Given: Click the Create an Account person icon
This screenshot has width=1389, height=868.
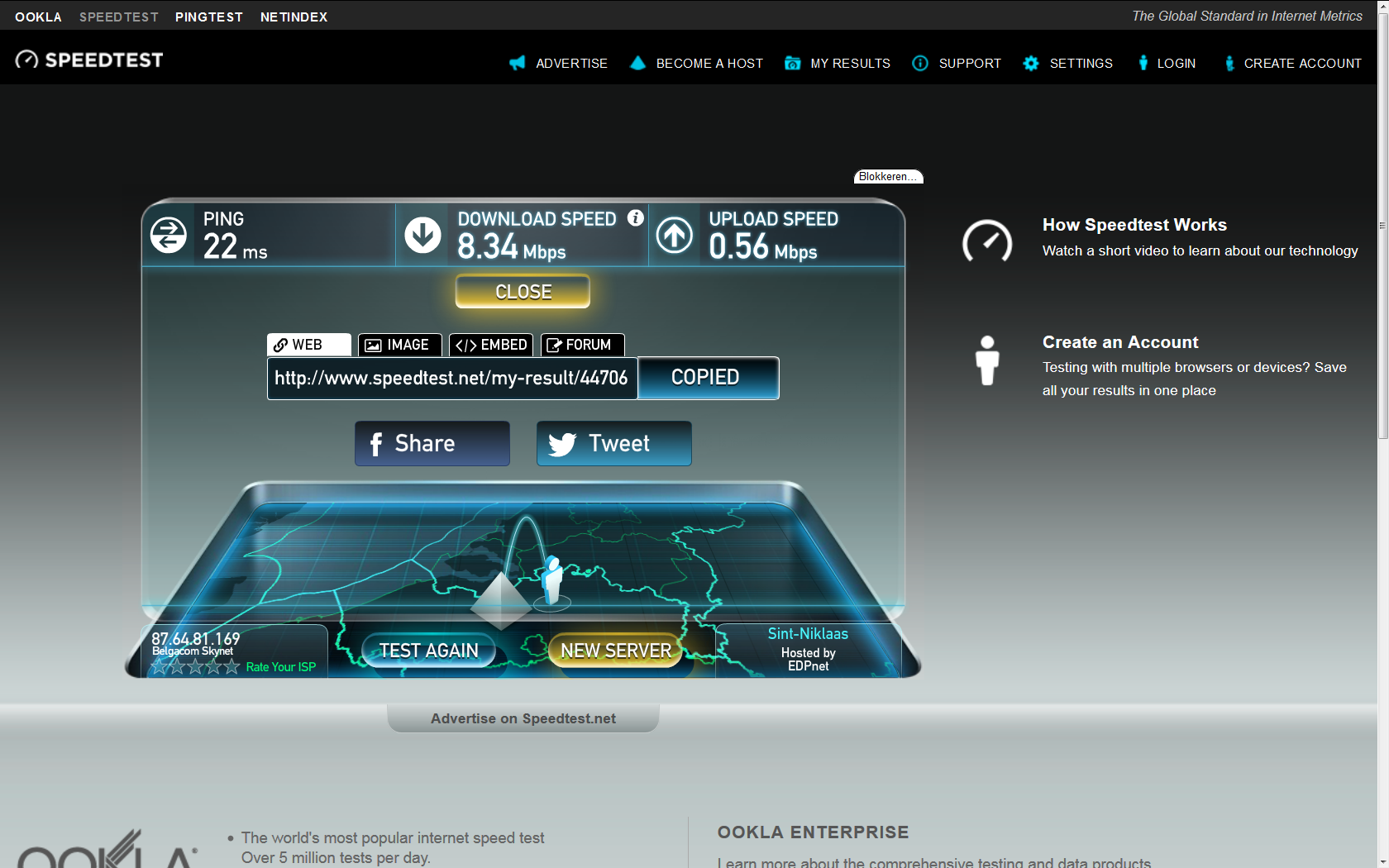Looking at the screenshot, I should tap(987, 360).
